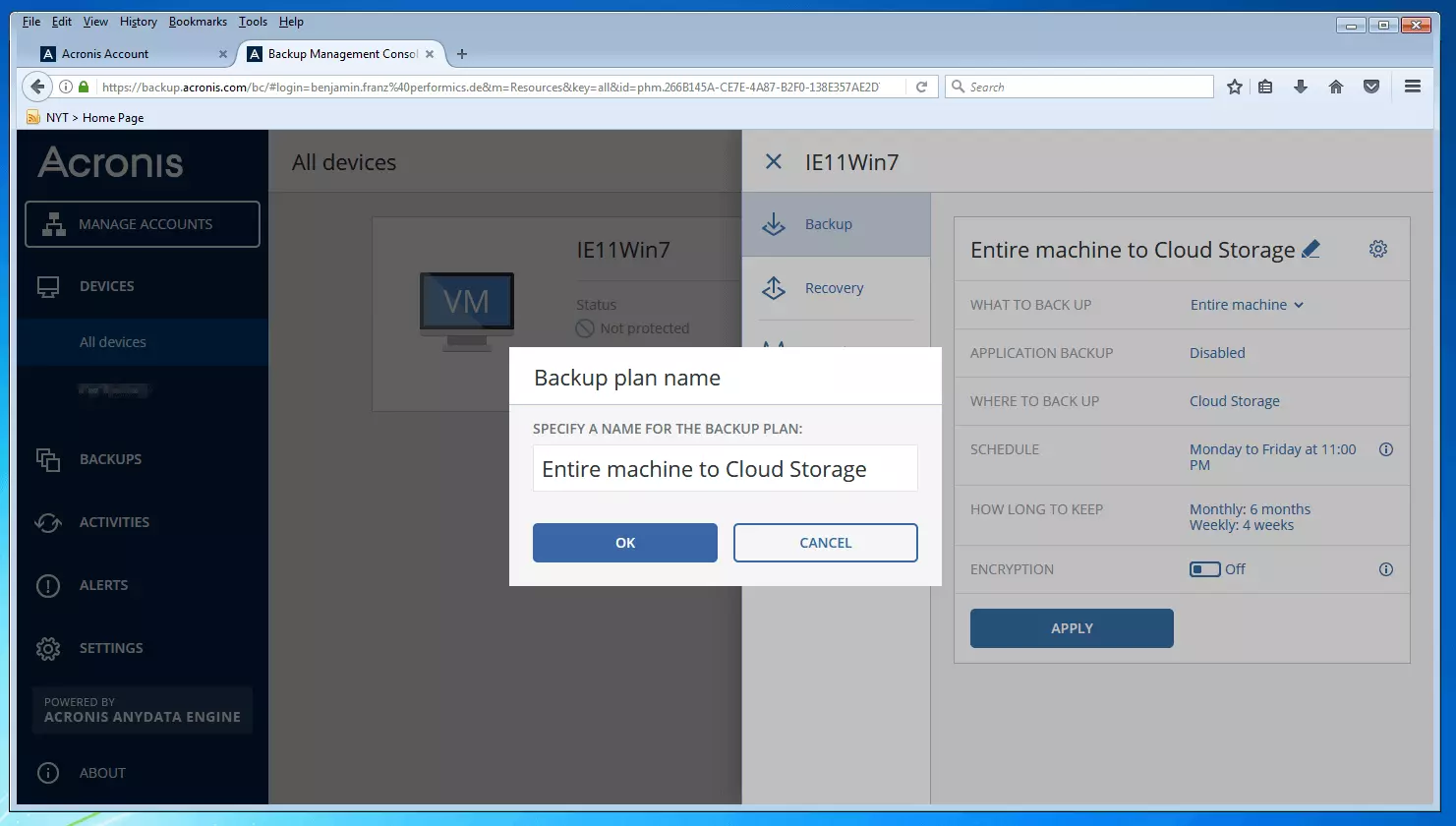The height and width of the screenshot is (826, 1456).
Task: Open the Recovery section
Action: coord(834,288)
